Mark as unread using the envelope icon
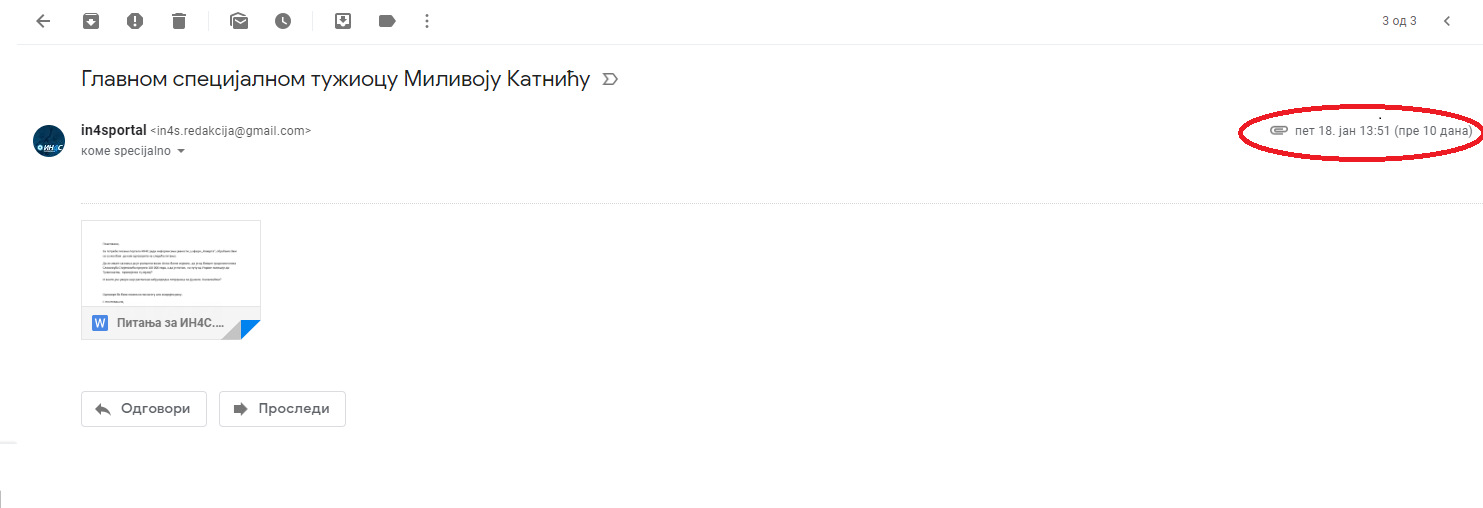1483x508 pixels. [239, 21]
